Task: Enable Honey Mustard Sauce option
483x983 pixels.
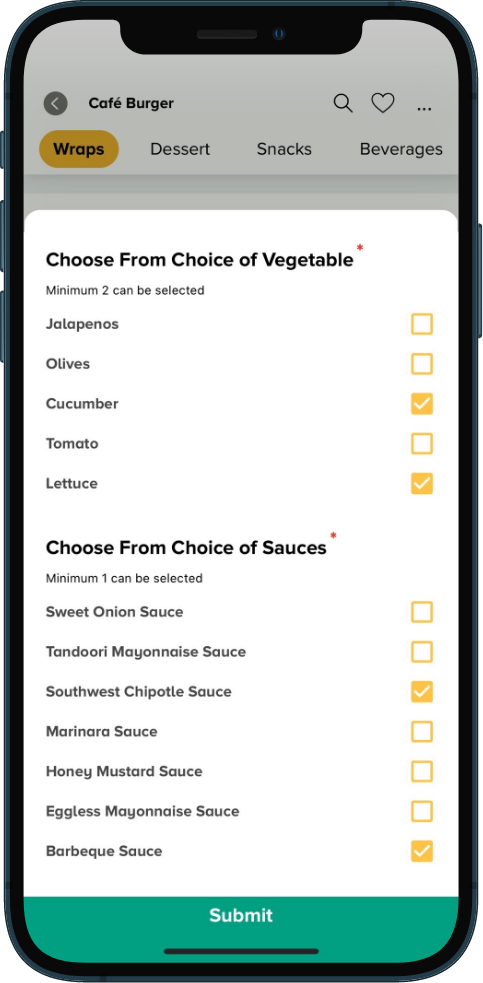Action: pos(422,771)
